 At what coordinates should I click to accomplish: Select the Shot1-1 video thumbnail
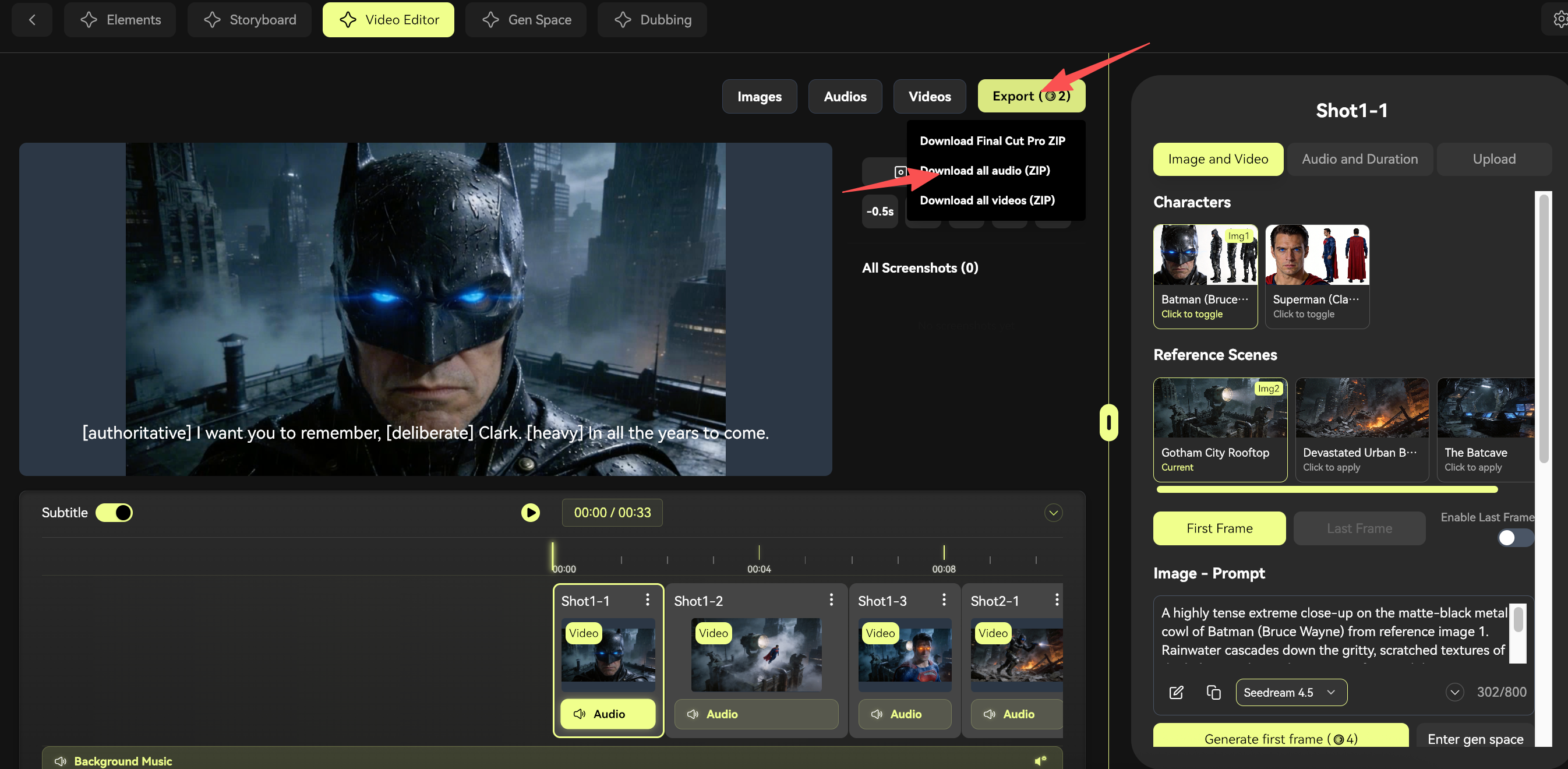[x=608, y=655]
